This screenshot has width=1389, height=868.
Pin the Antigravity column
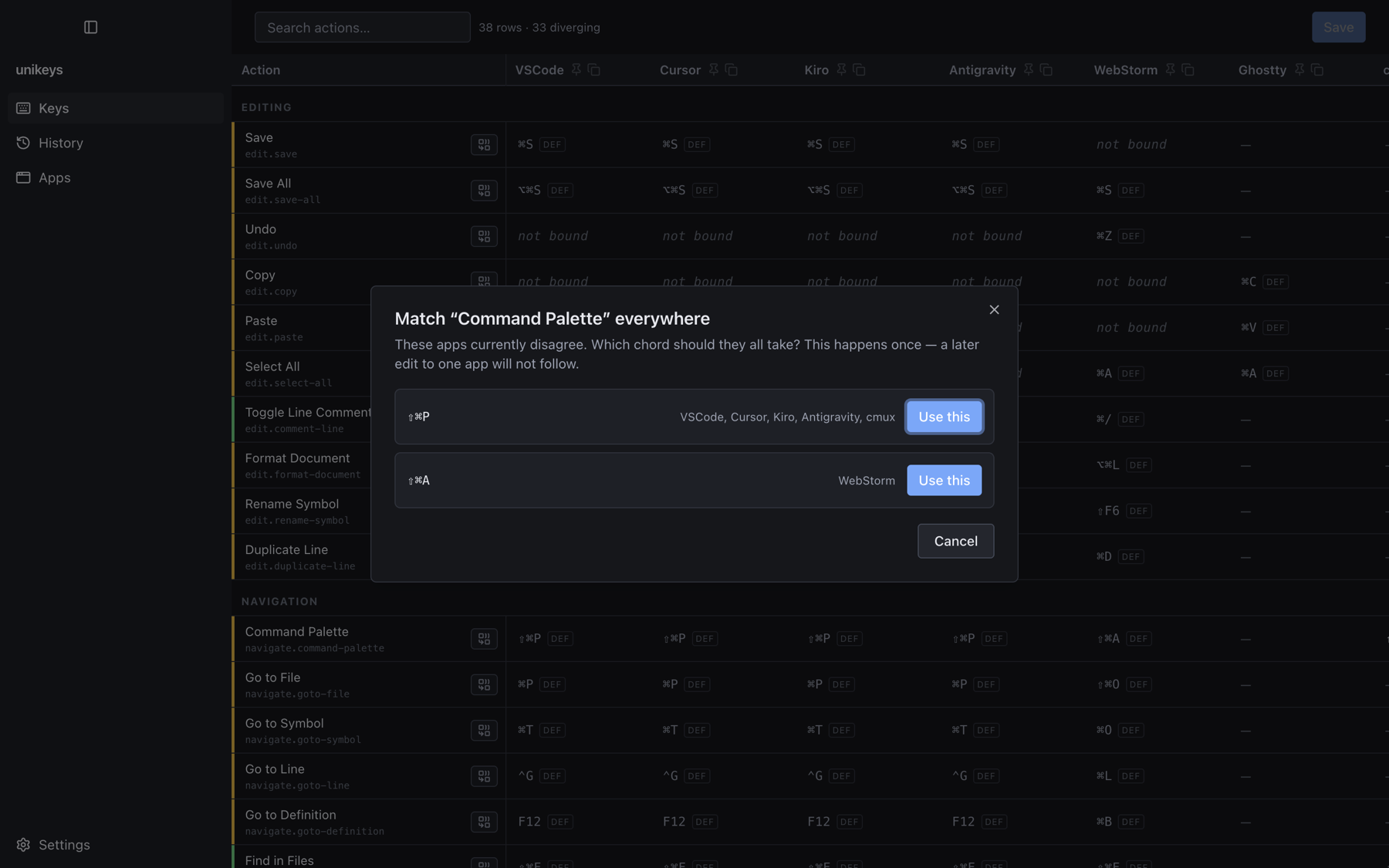click(1029, 69)
